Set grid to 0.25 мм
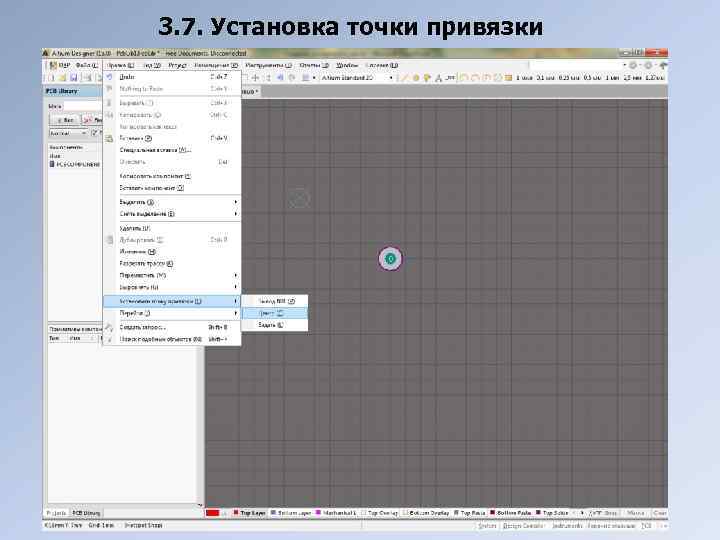The width and height of the screenshot is (720, 540). click(569, 78)
